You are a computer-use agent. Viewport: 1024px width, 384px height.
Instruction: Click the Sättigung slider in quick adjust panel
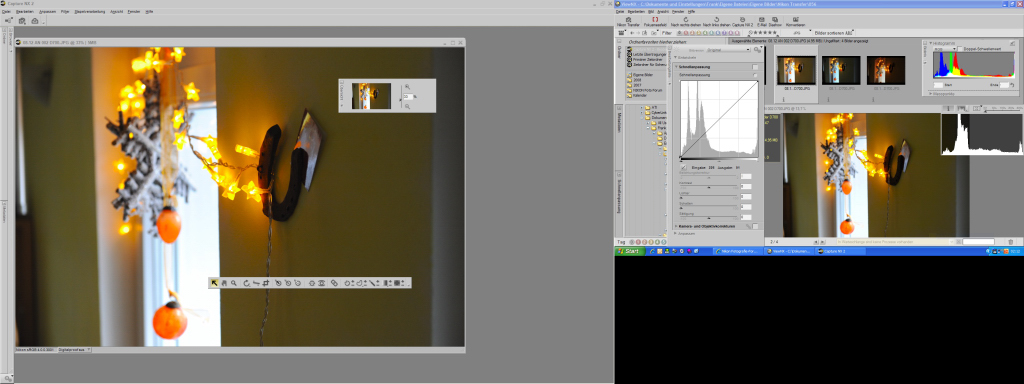(x=708, y=217)
